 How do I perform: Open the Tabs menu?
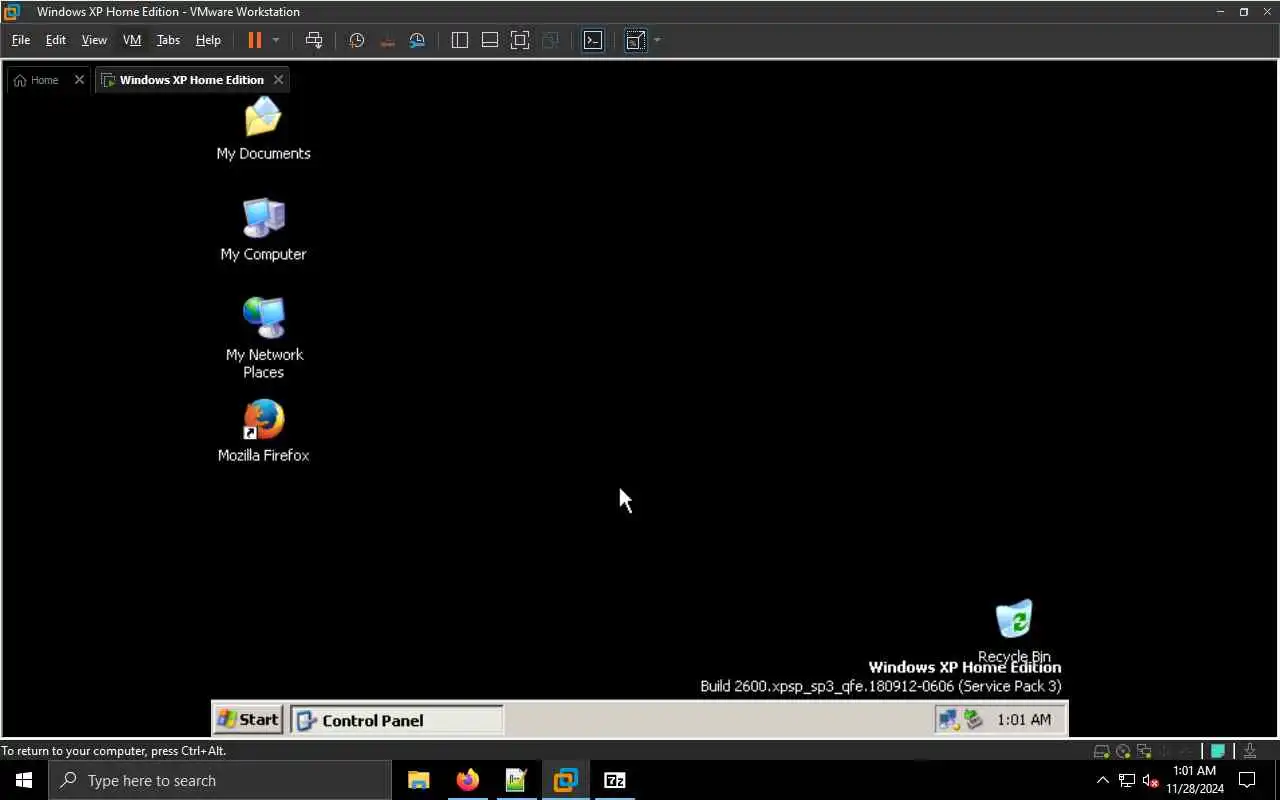[x=168, y=40]
